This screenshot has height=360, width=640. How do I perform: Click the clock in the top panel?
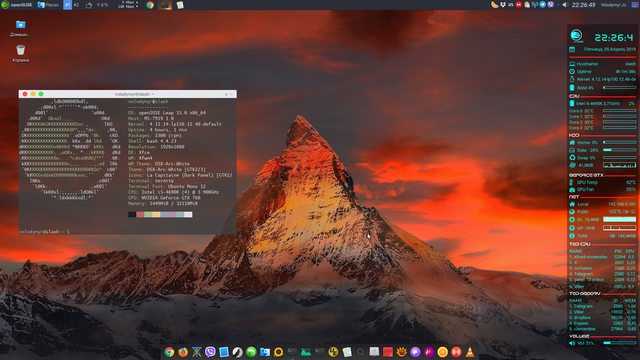tap(583, 5)
